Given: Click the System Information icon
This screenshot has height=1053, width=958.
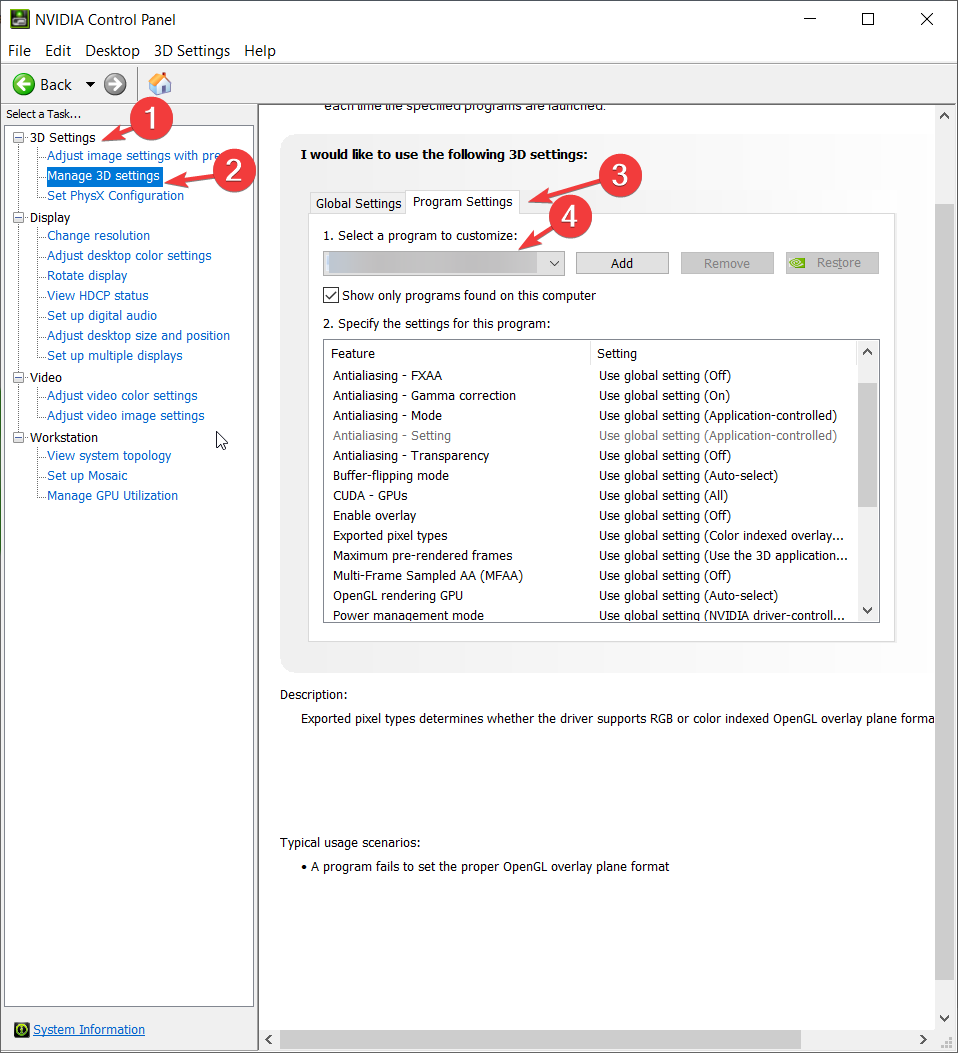Looking at the screenshot, I should pos(22,1029).
